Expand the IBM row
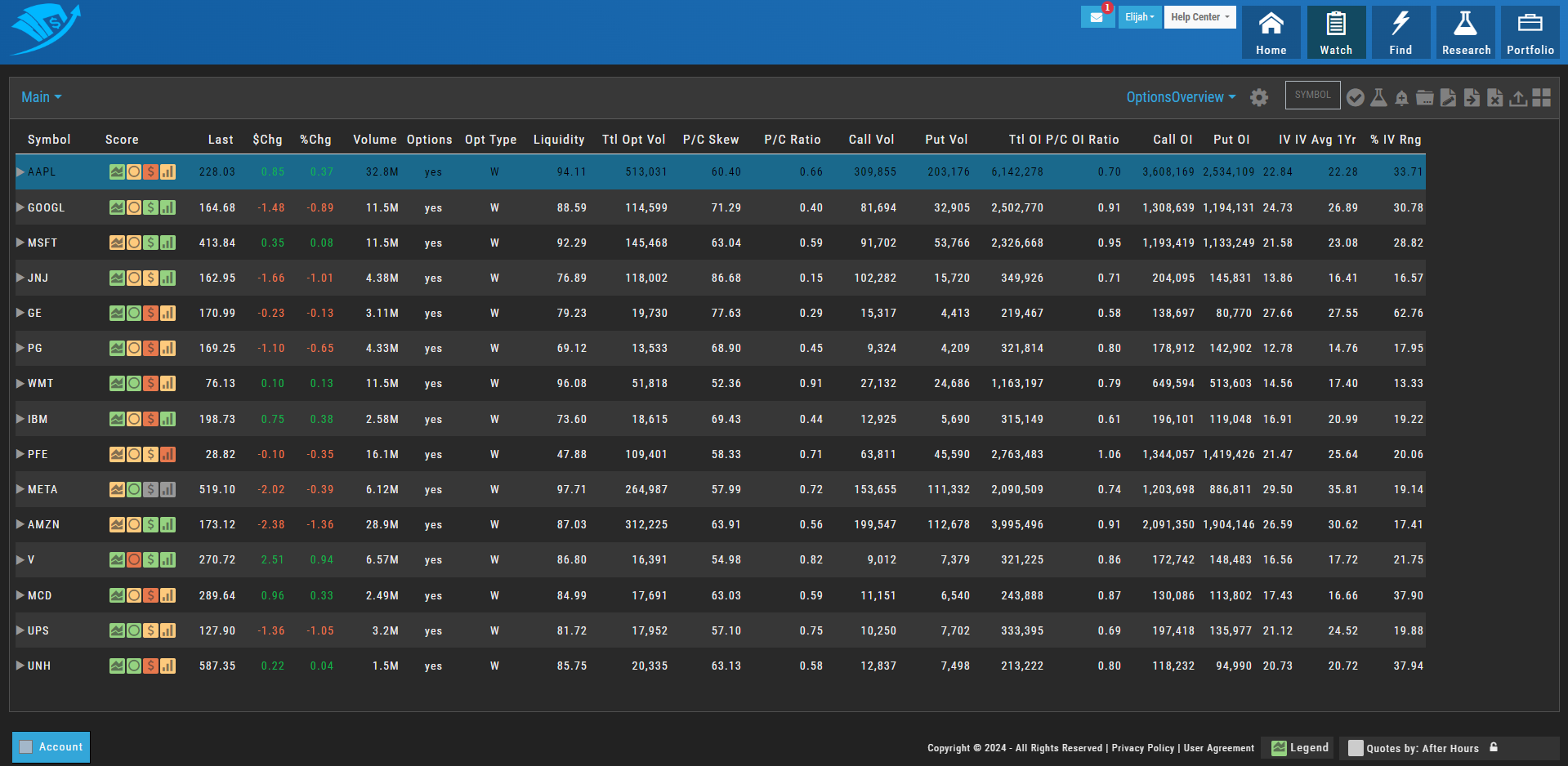 tap(20, 419)
